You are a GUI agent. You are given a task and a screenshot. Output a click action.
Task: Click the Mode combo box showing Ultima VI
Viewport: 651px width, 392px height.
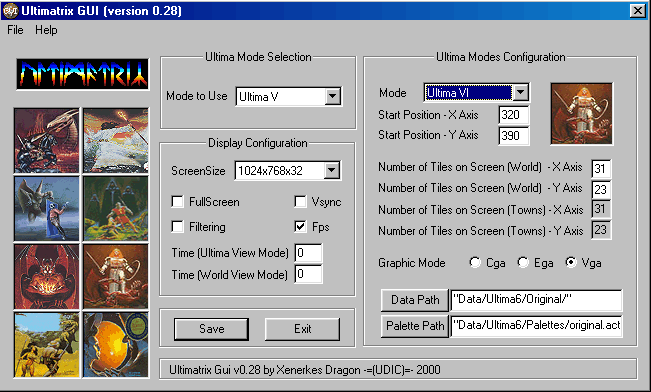point(476,92)
